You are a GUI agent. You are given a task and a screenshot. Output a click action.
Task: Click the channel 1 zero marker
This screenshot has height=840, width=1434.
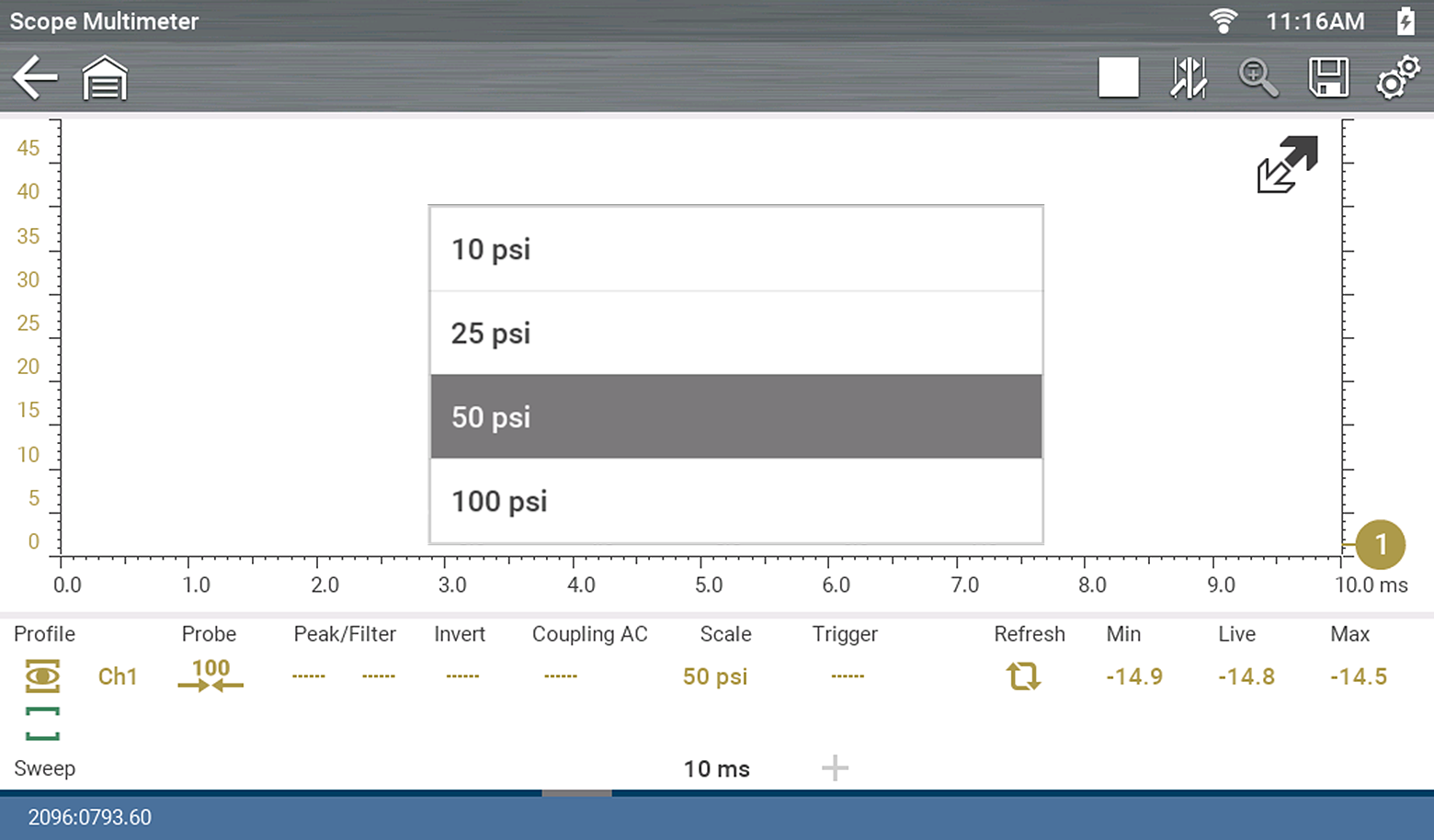(x=1380, y=544)
